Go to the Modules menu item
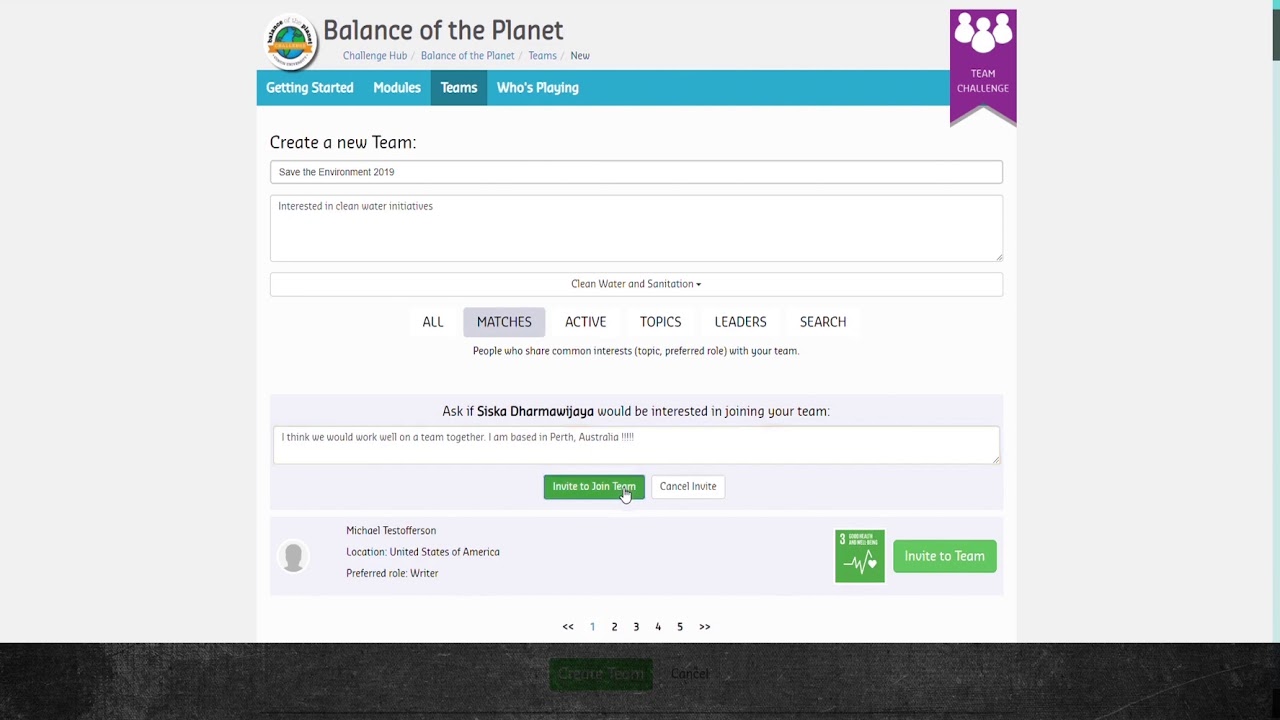The height and width of the screenshot is (720, 1280). [x=397, y=88]
